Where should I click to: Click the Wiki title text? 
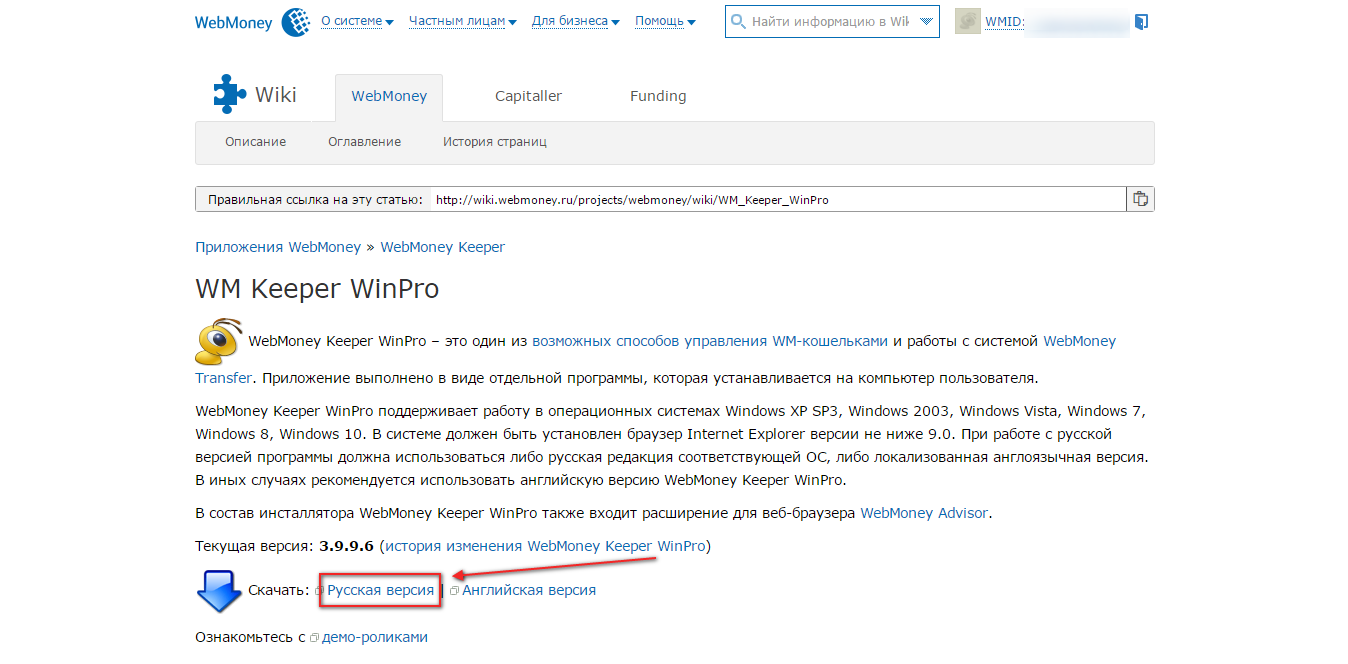point(276,95)
